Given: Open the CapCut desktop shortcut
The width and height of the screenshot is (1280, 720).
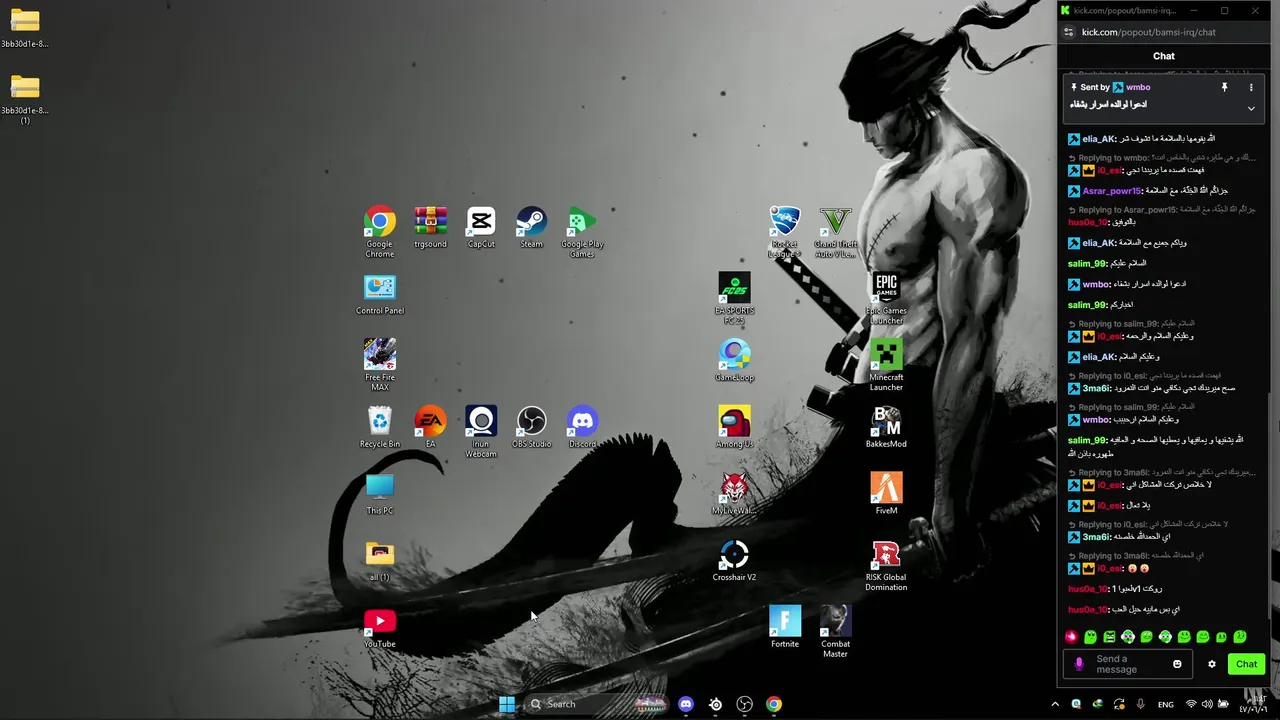Looking at the screenshot, I should coord(481,228).
